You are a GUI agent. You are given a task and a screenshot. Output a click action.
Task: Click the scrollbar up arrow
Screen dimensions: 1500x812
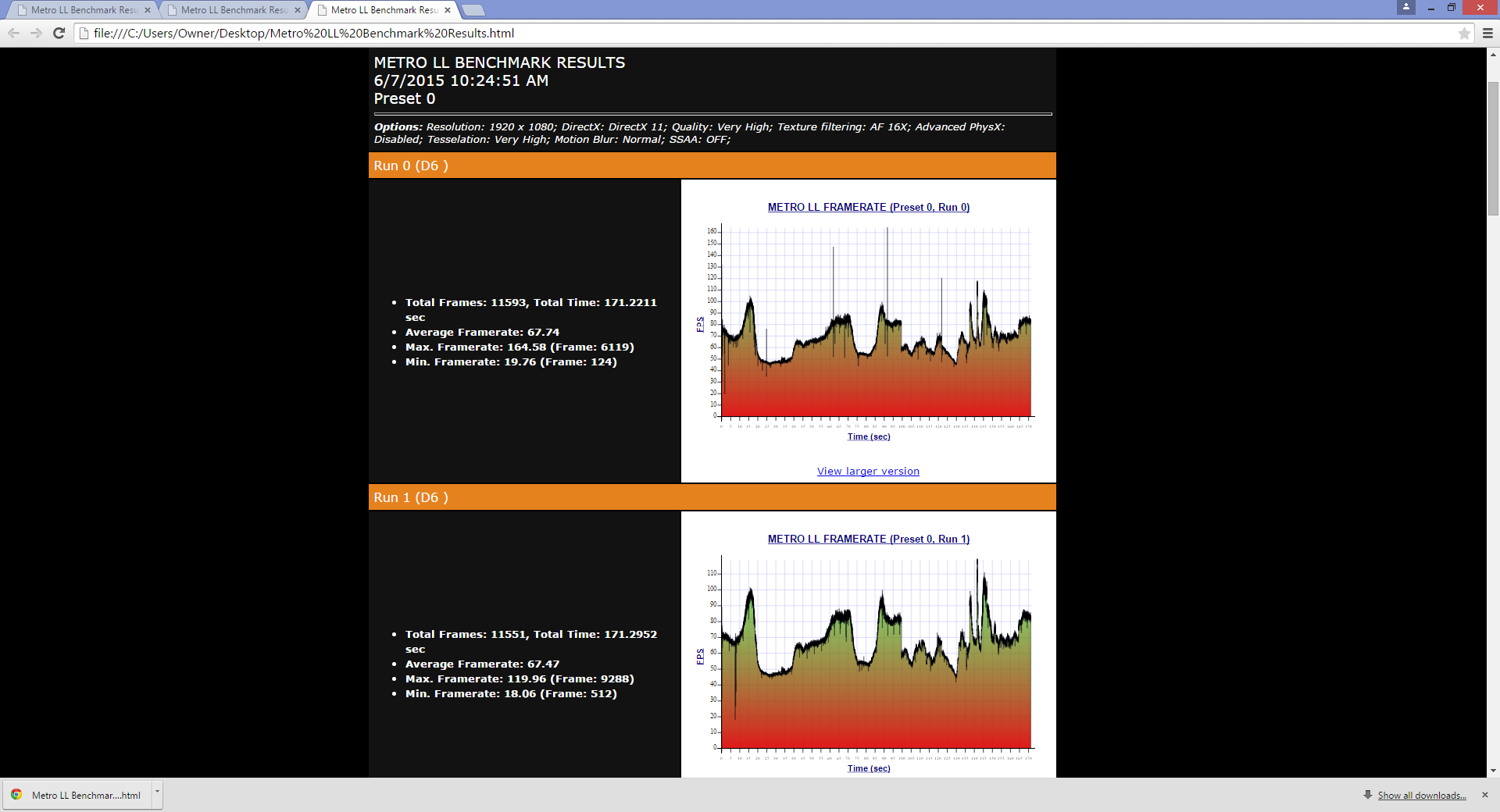click(x=1493, y=55)
